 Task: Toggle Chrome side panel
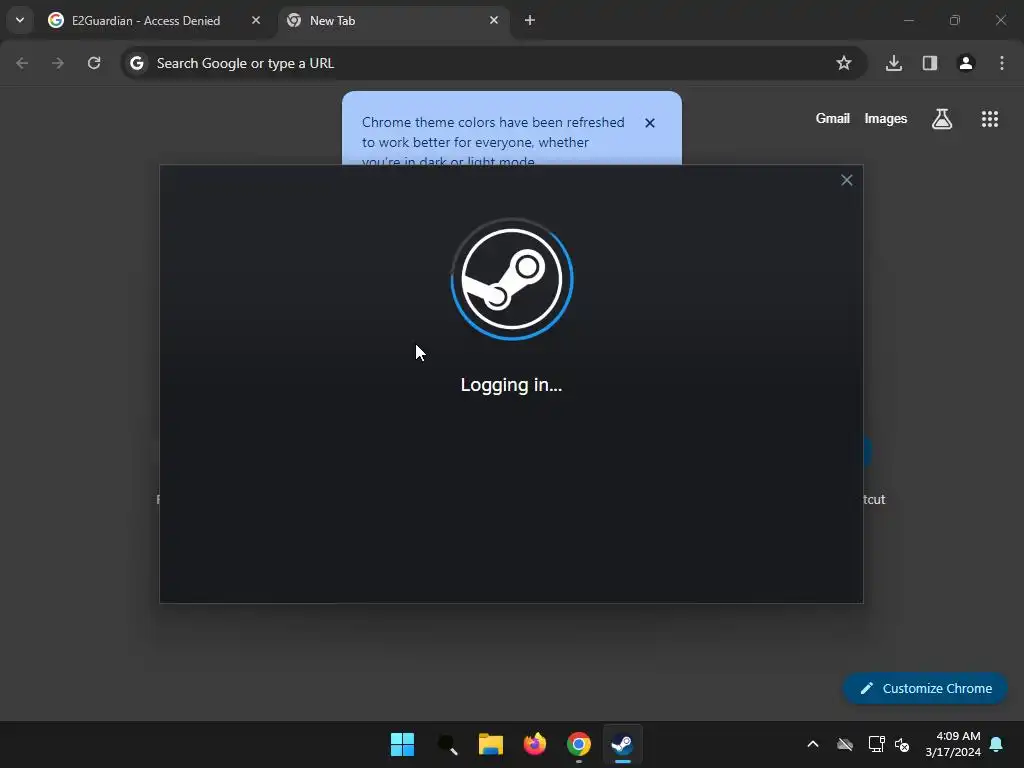[x=930, y=63]
